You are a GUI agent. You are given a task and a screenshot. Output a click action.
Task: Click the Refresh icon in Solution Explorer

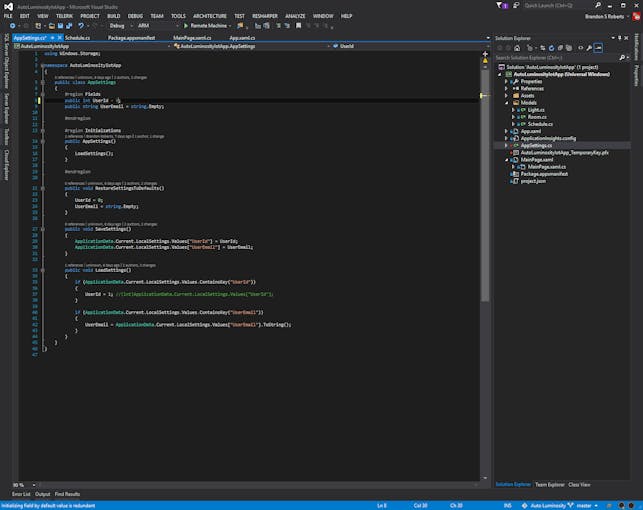(552, 48)
